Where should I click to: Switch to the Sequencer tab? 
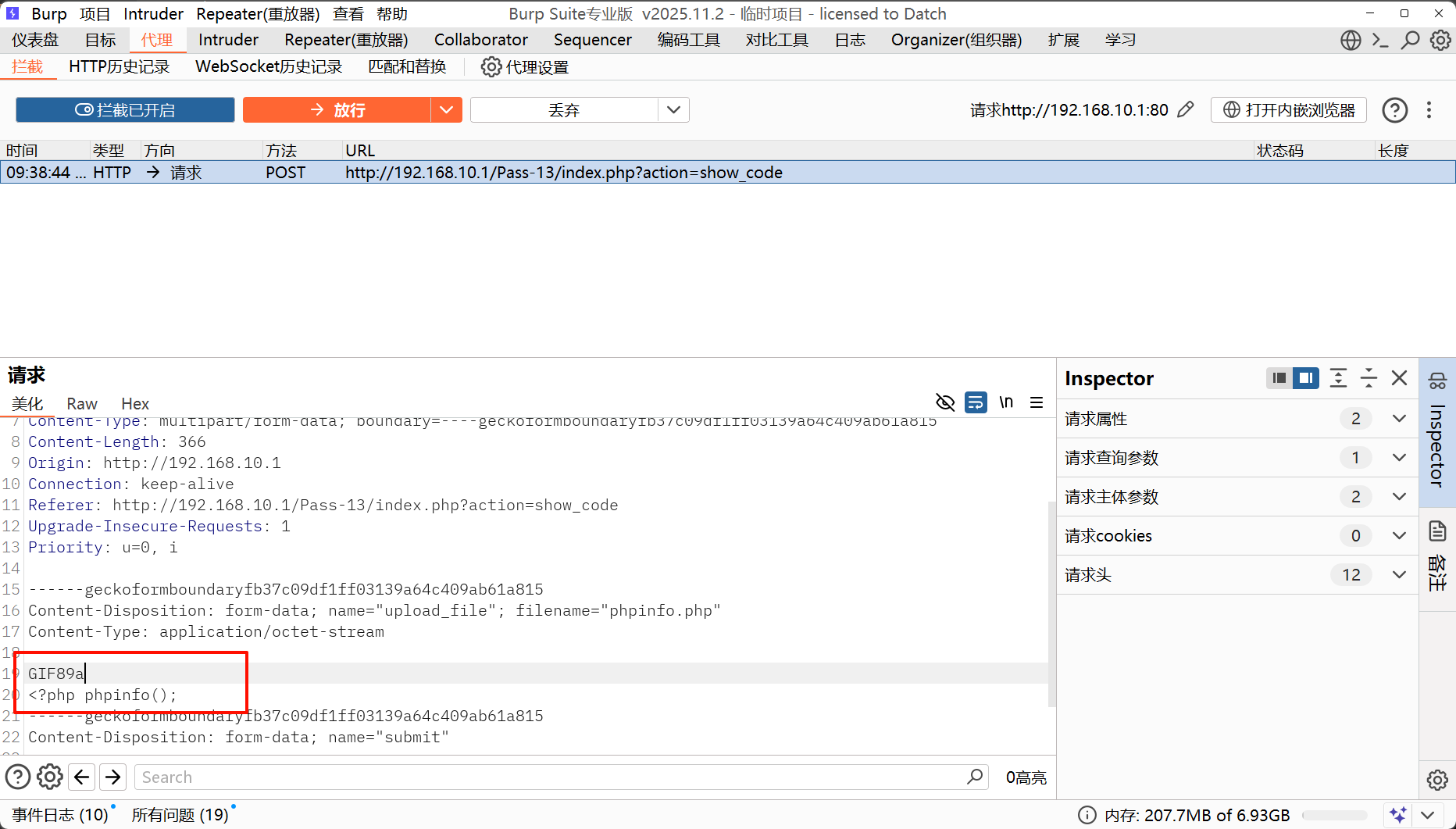[x=593, y=40]
